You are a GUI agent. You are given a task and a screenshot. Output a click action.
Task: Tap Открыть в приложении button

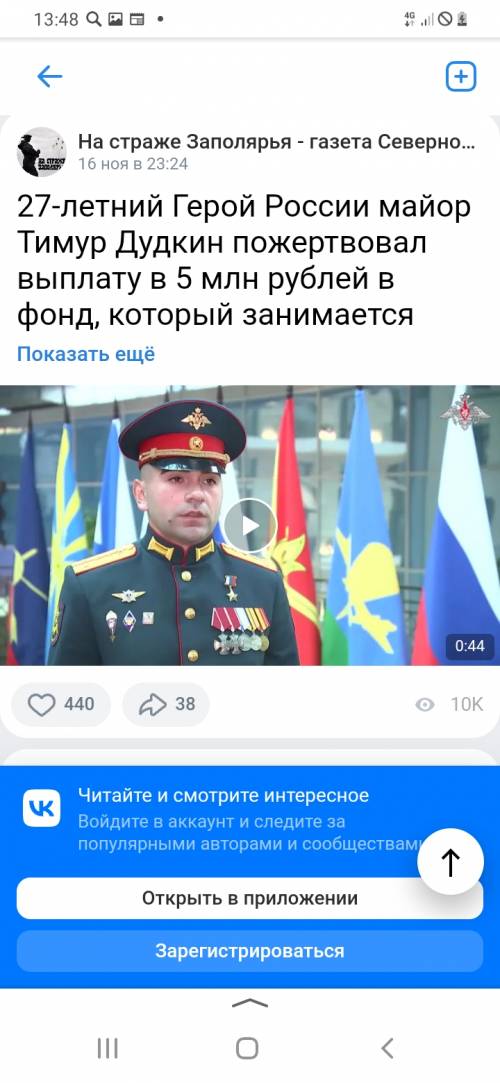(250, 899)
